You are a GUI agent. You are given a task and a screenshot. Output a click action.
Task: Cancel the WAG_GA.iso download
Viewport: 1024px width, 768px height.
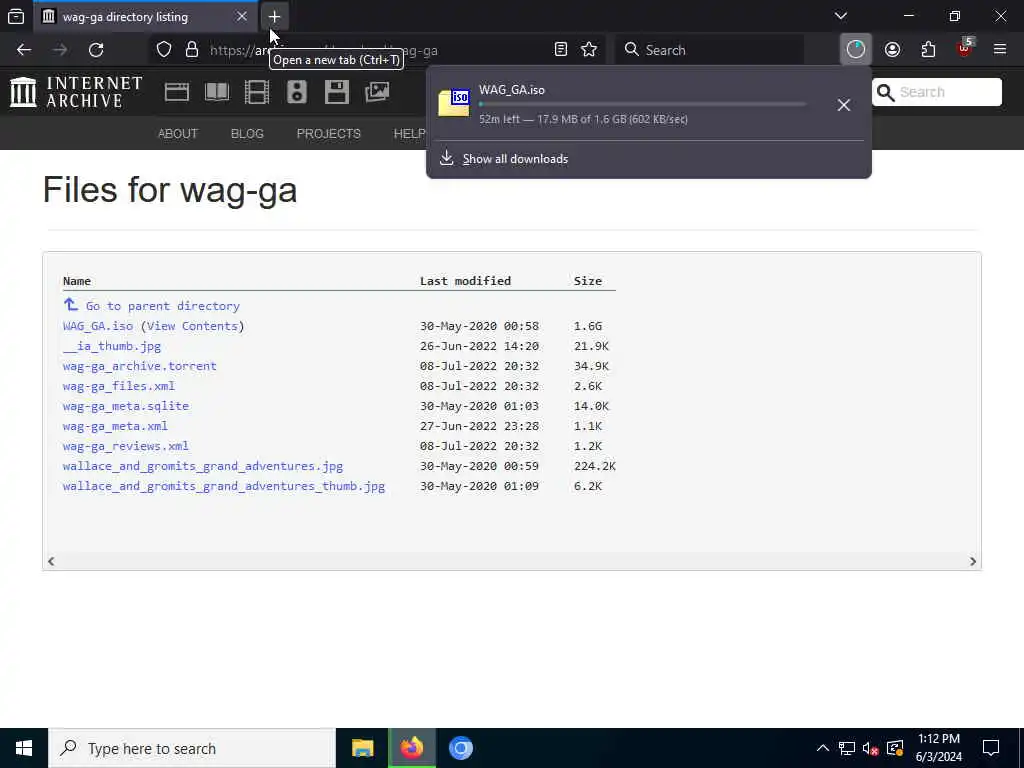[x=844, y=105]
